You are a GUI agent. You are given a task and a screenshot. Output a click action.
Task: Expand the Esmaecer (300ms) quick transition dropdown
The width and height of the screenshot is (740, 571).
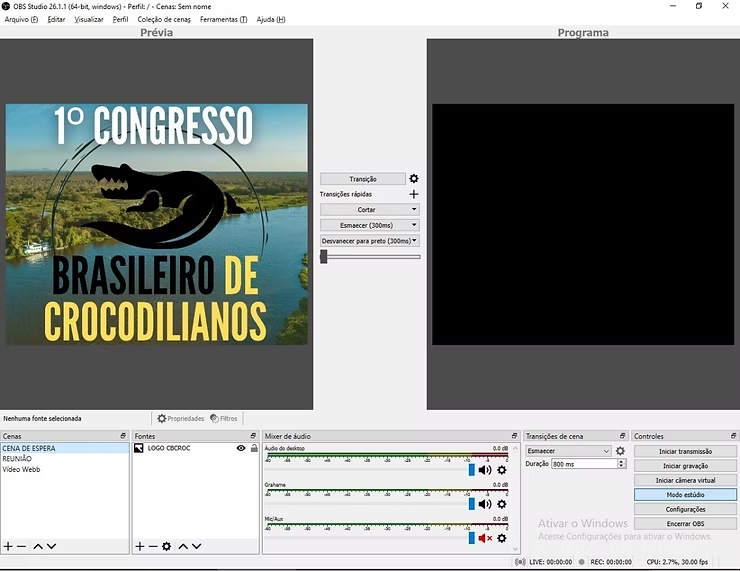click(x=414, y=225)
